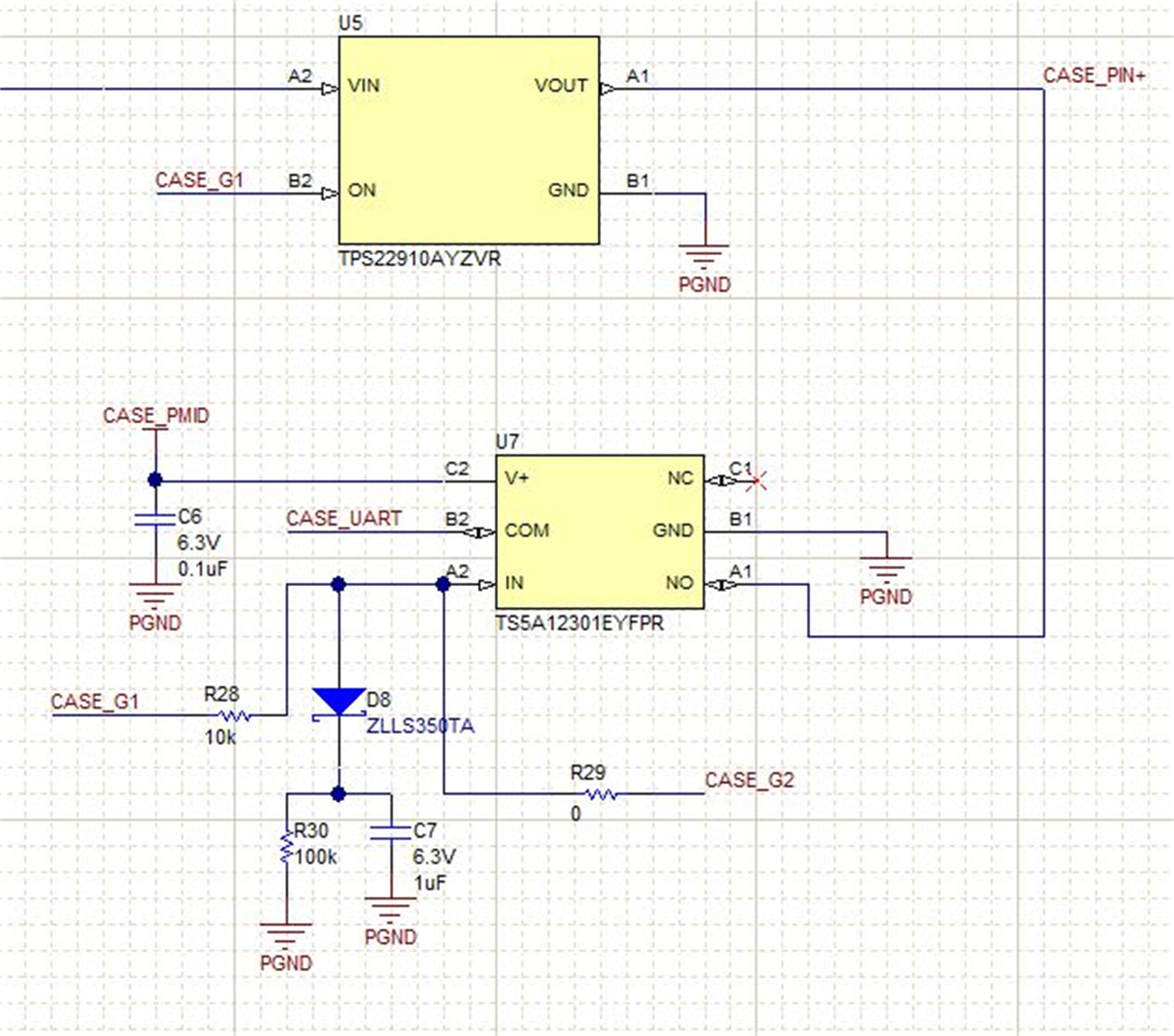1174x1036 pixels.
Task: Click the CASE_G2 net label
Action: pyautogui.click(x=749, y=780)
